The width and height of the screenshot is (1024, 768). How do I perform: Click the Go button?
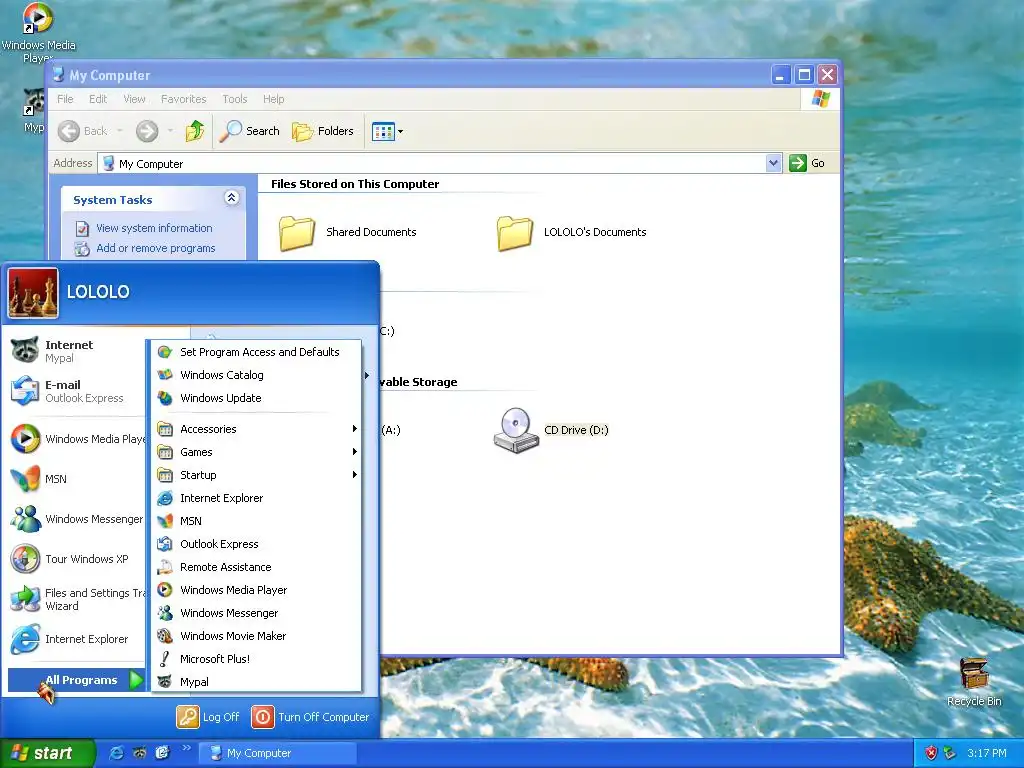(807, 163)
